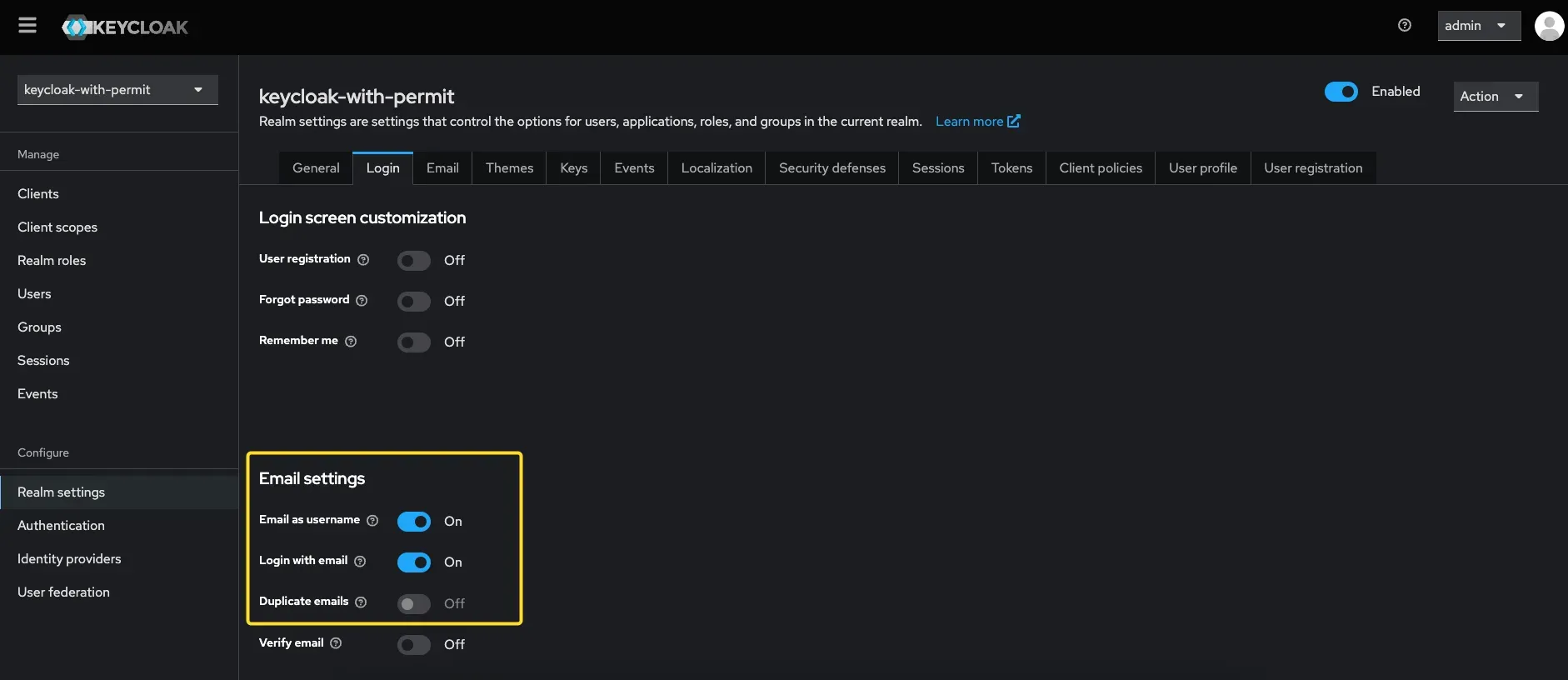This screenshot has width=1568, height=680.
Task: Go to Identity providers in sidebar
Action: (x=69, y=559)
